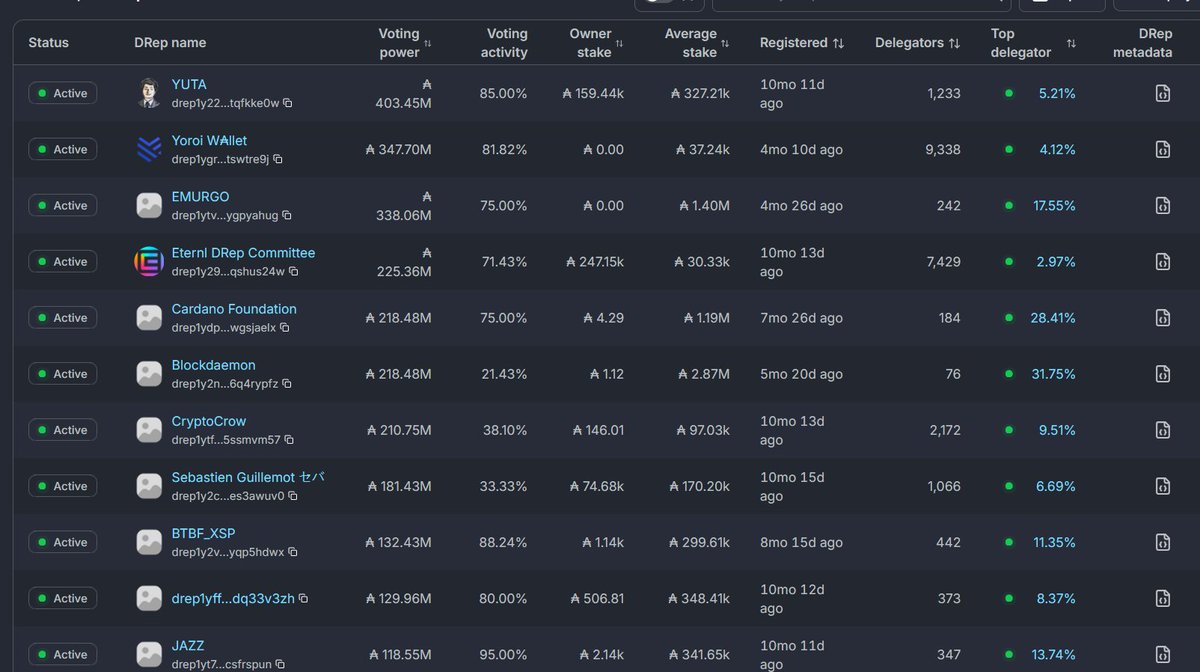Click the Yoroi Wallet logo

coord(148,149)
